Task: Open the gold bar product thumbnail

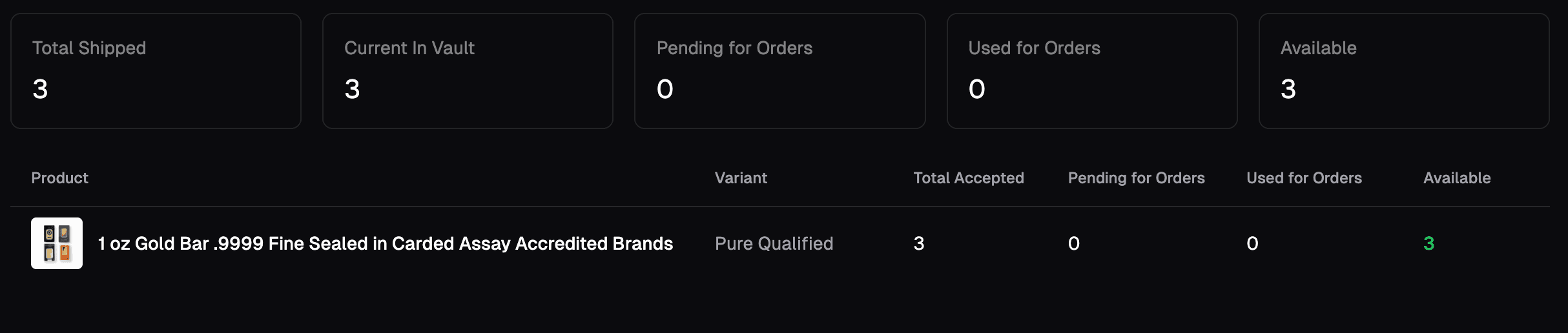Action: (57, 243)
